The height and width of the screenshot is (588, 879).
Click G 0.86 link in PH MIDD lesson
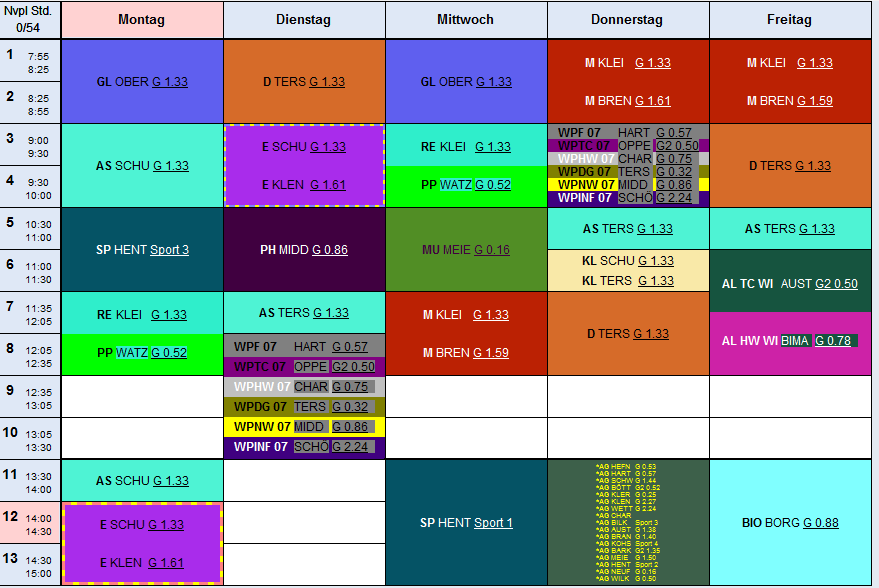(330, 250)
